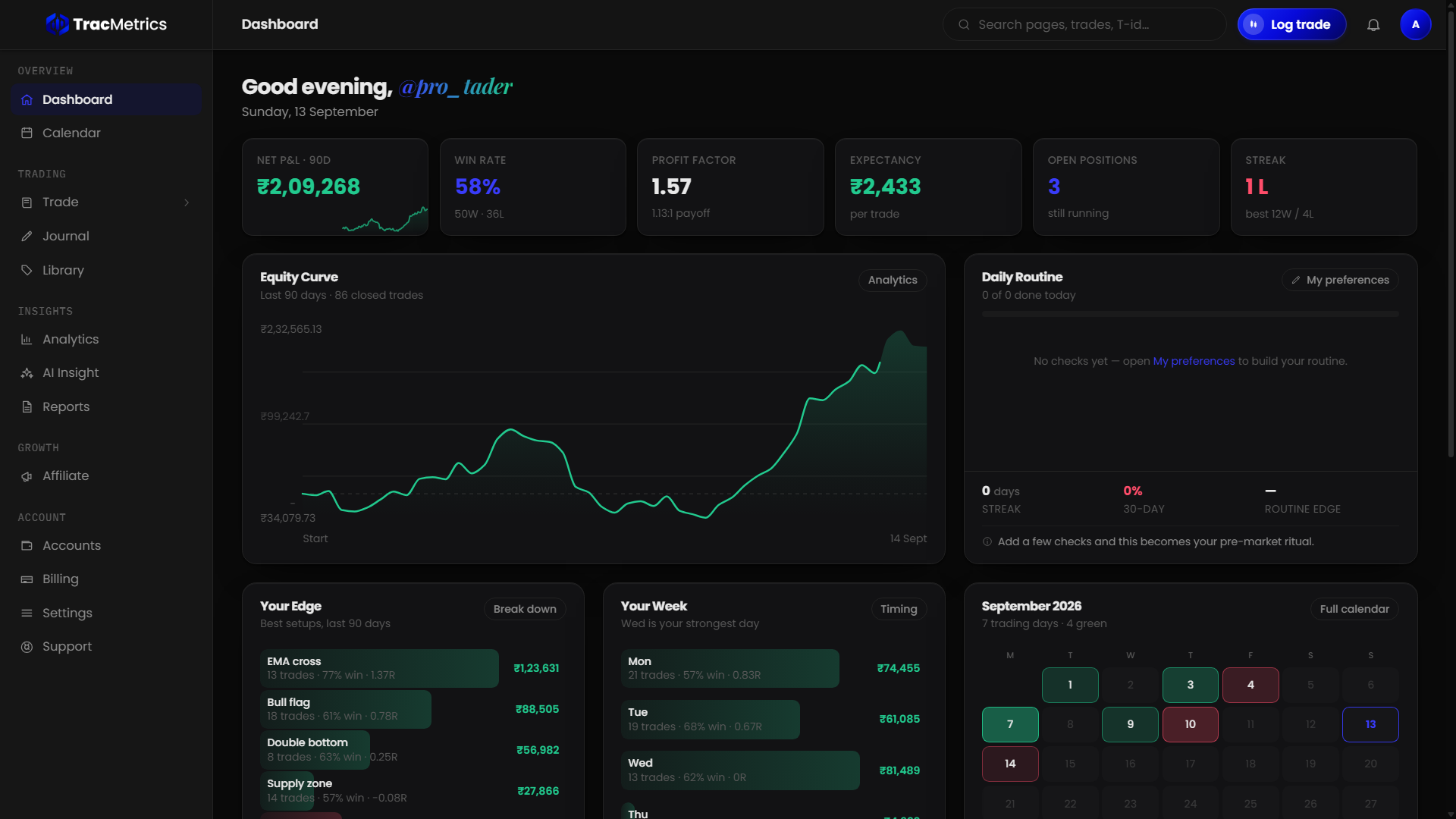Screen dimensions: 1456x819
Task: Click the Dashboard home icon in sidebar
Action: click(27, 99)
